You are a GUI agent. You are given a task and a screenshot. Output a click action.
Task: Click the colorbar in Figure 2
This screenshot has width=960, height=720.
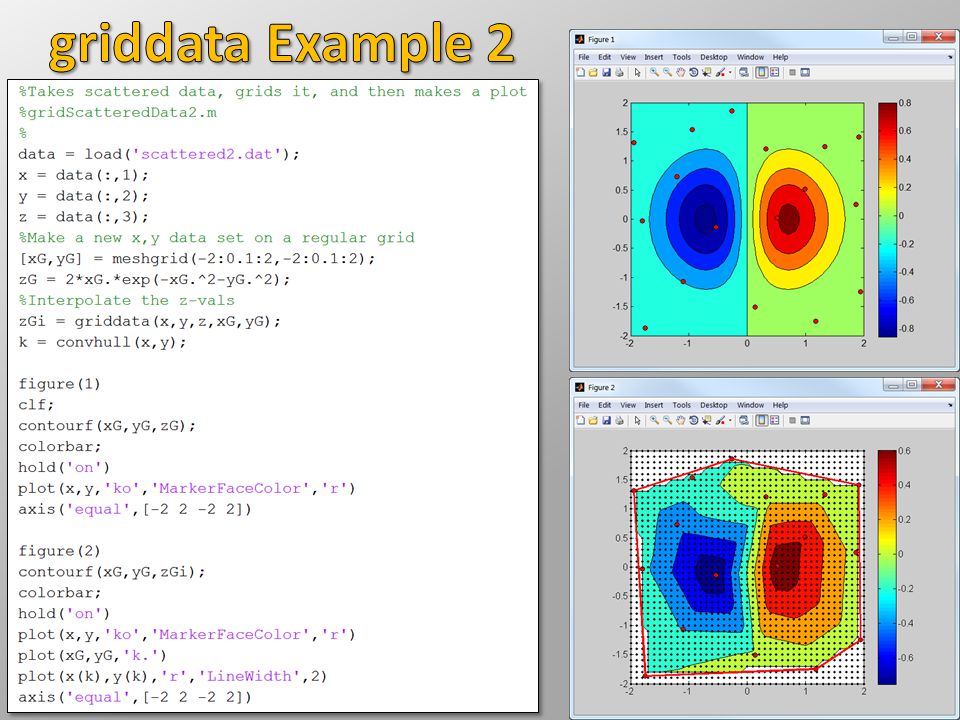[887, 568]
